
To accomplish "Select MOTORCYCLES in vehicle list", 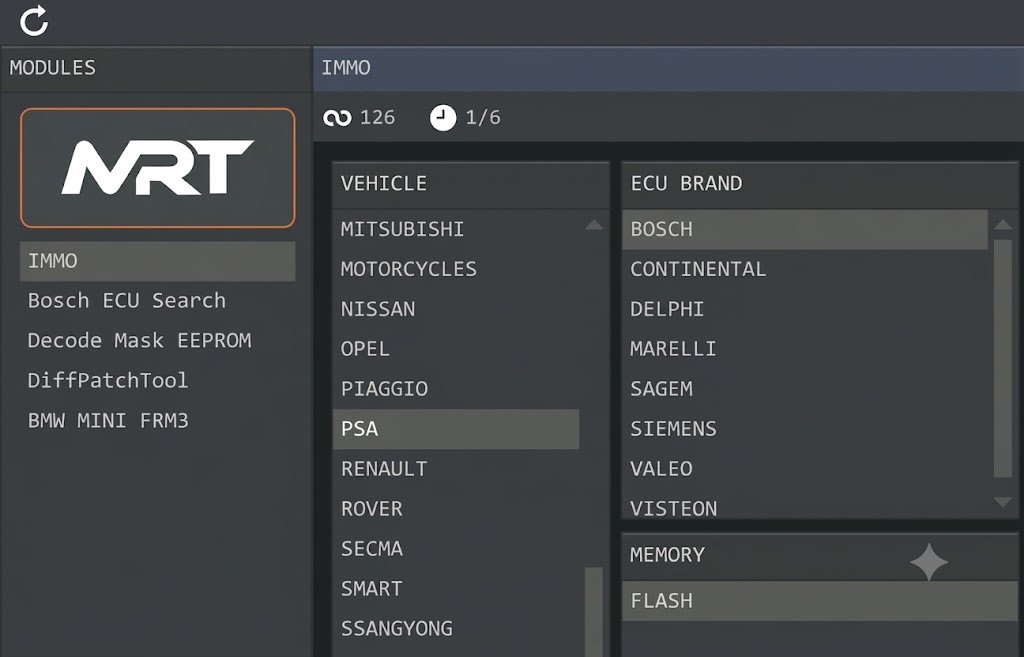I will point(456,269).
